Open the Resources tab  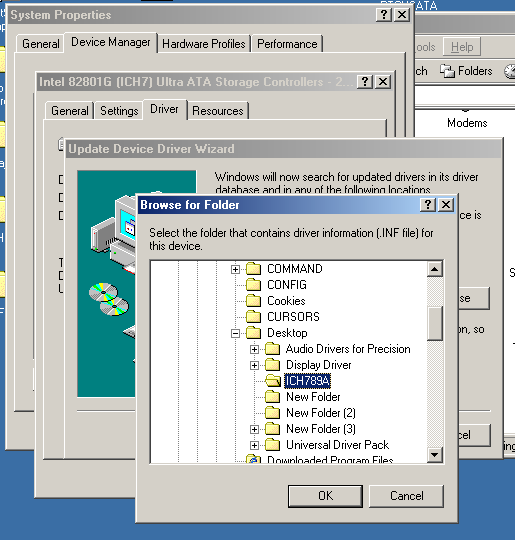218,111
